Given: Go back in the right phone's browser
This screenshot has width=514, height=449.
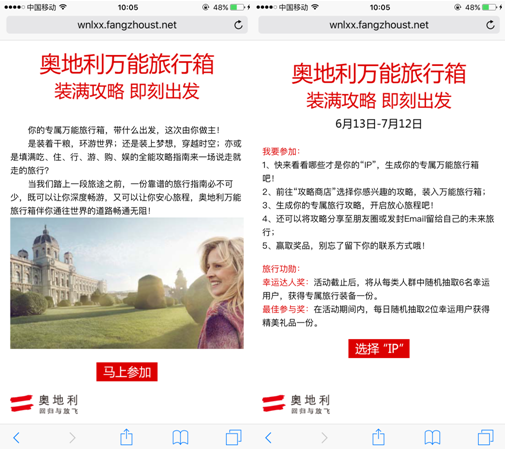Looking at the screenshot, I should (x=268, y=437).
